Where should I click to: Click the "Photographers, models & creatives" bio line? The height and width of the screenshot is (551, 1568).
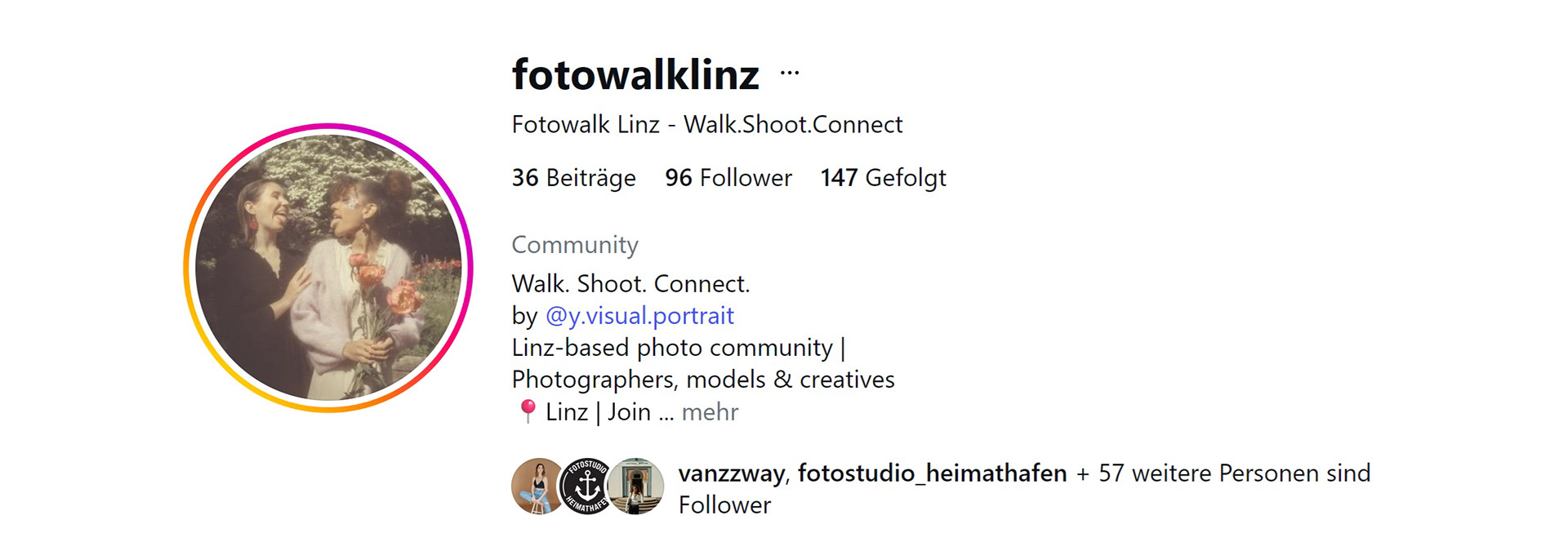[x=703, y=380]
